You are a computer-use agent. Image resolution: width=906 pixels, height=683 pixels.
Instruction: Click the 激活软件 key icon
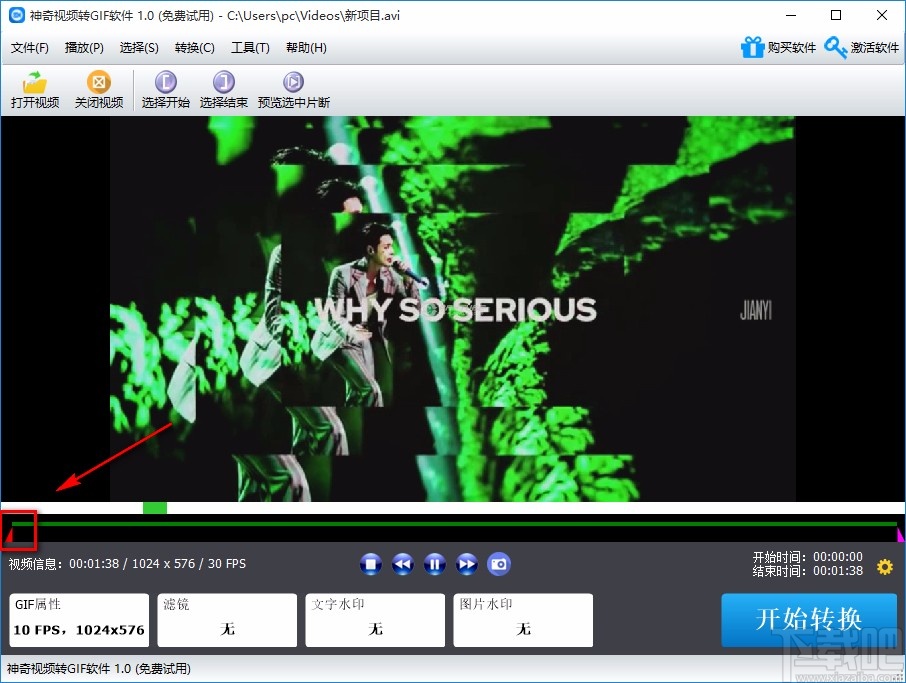point(836,47)
